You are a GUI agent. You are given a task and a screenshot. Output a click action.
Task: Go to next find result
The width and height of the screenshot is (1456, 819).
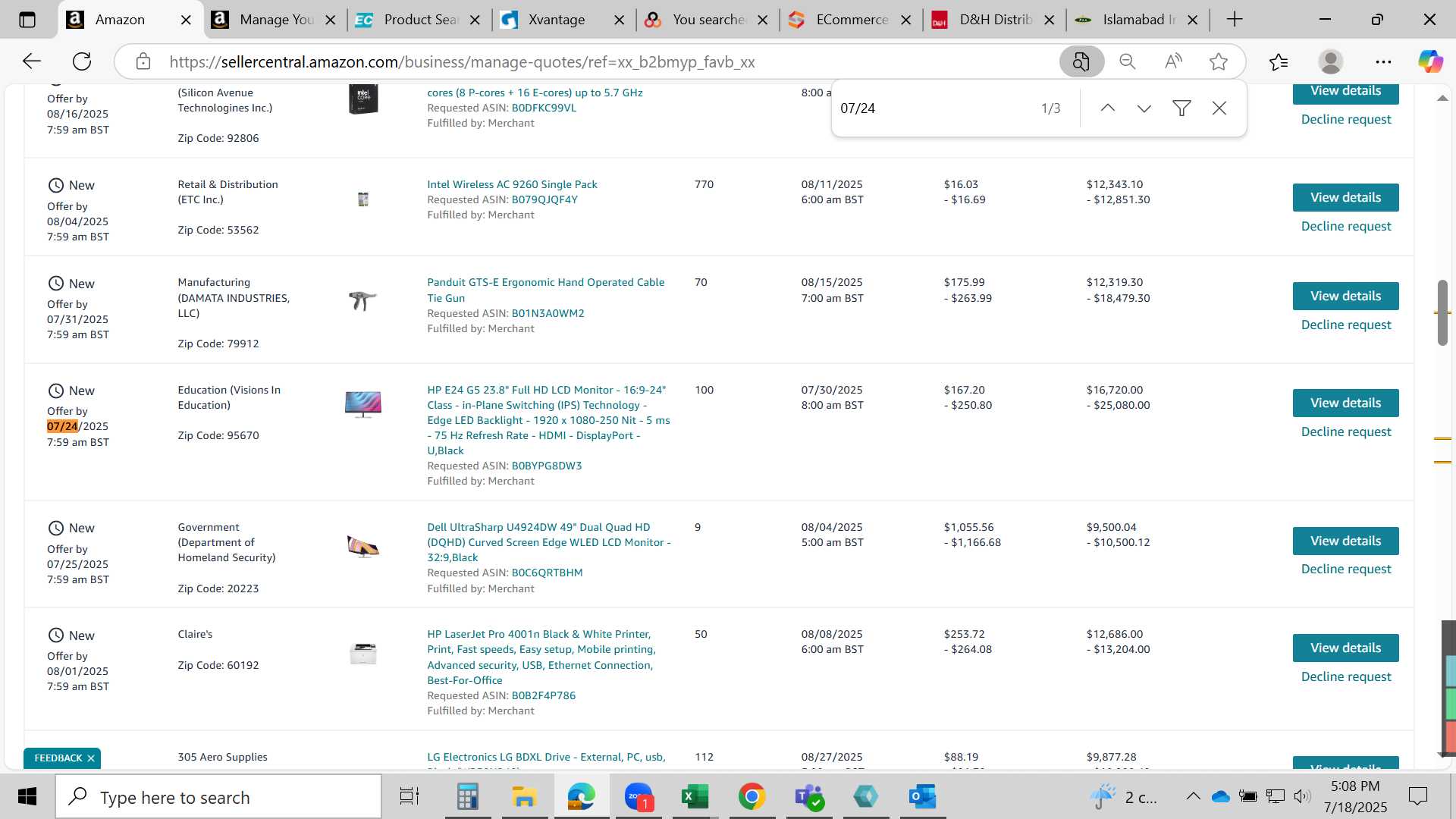click(1144, 108)
